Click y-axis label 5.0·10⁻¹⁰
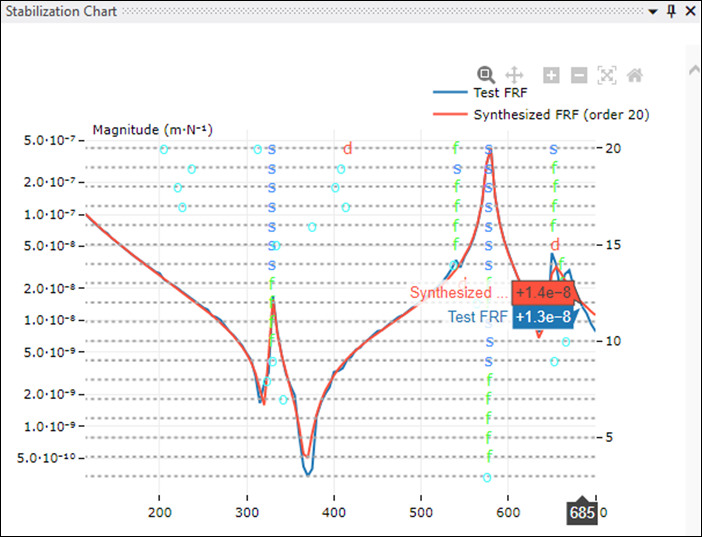This screenshot has width=702, height=537. pyautogui.click(x=47, y=458)
